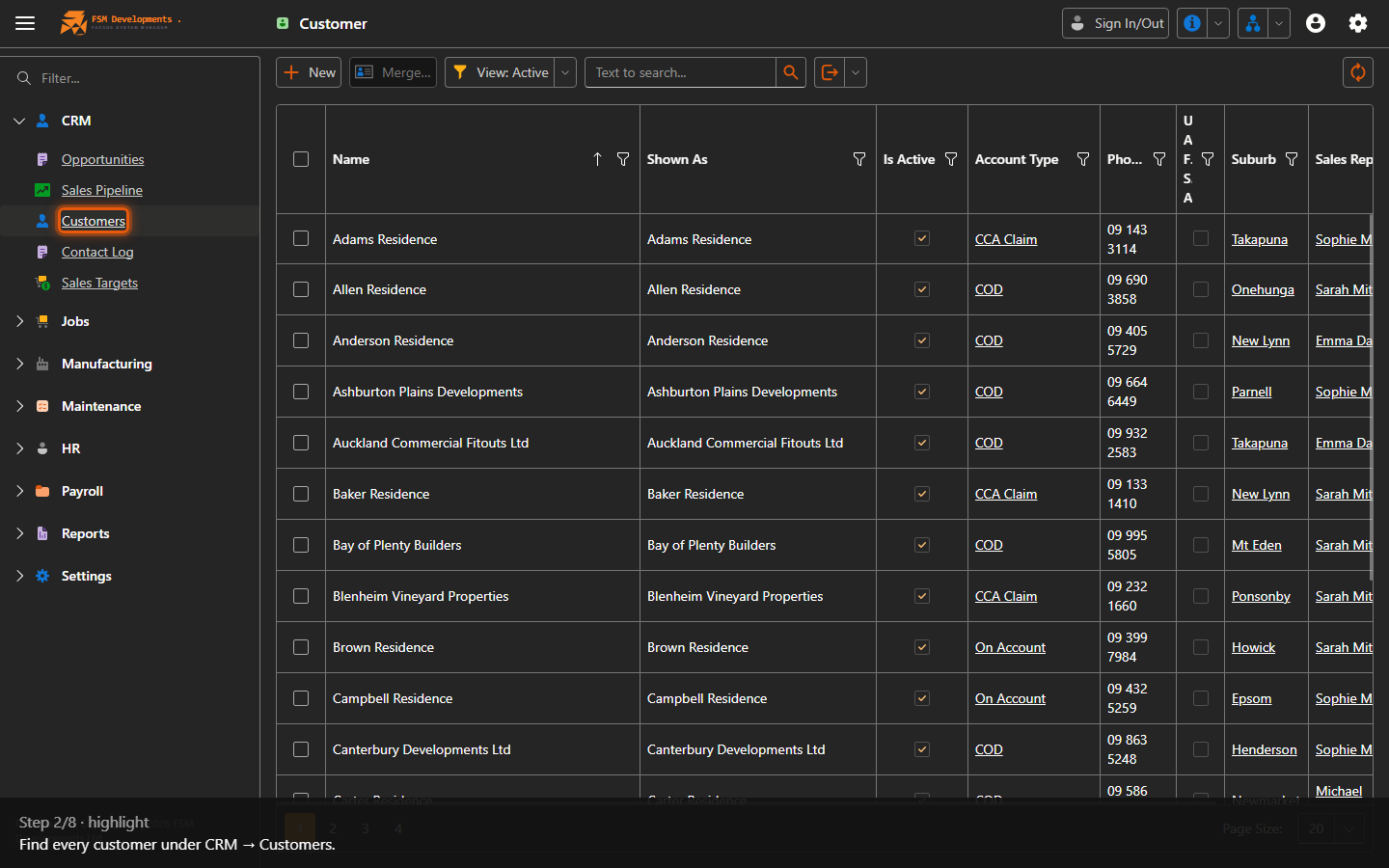Select the Ashburton Plains Developments row checkbox
Screen dimensions: 1389x868
[301, 392]
